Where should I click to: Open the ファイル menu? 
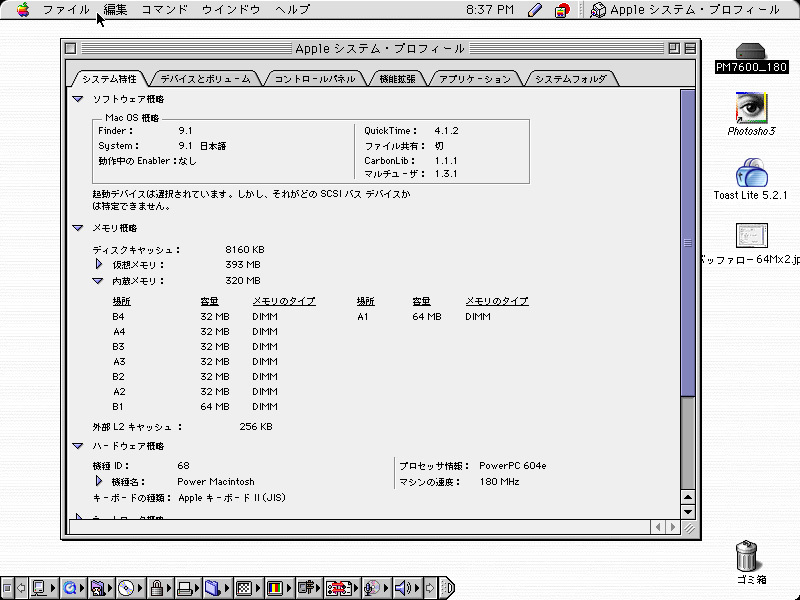[x=66, y=10]
